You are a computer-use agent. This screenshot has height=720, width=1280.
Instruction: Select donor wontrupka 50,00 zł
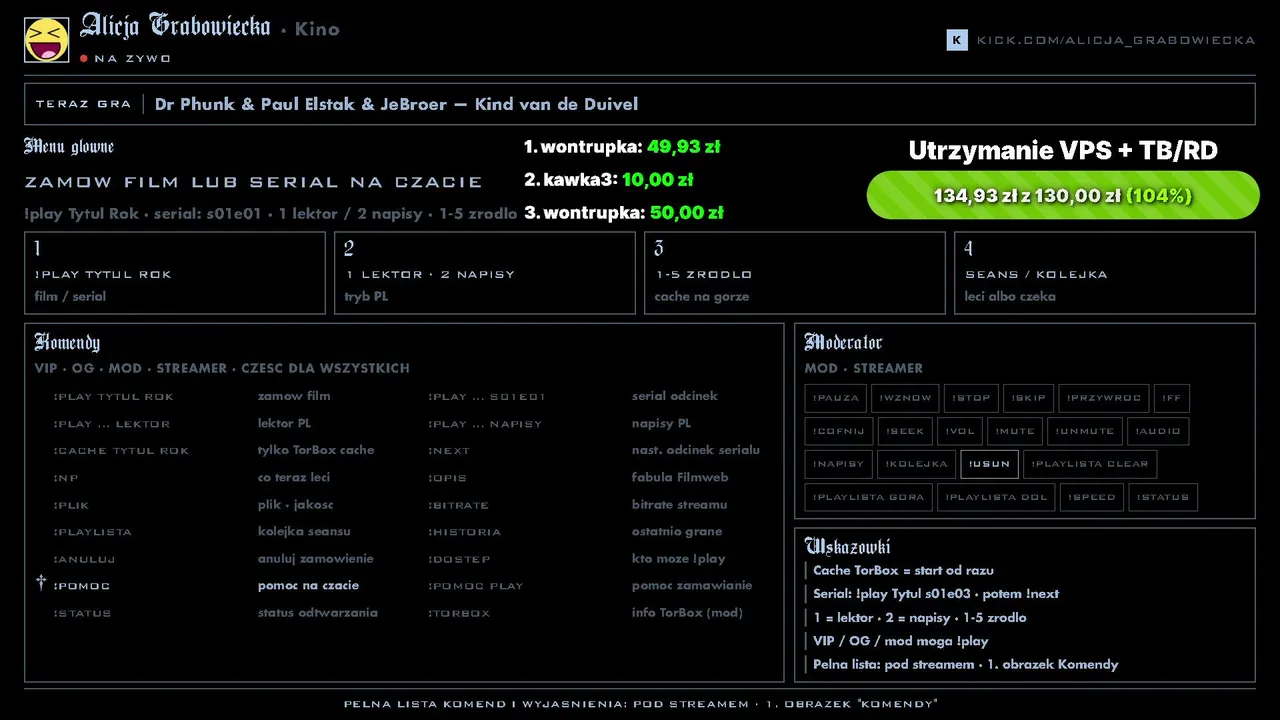pos(623,213)
